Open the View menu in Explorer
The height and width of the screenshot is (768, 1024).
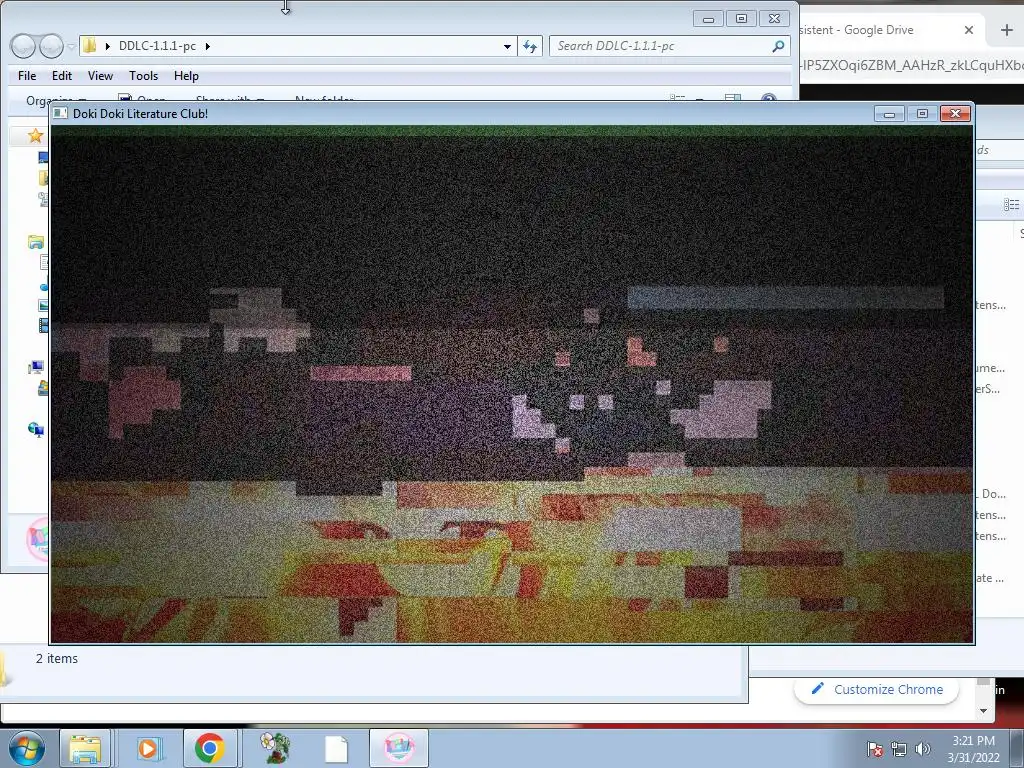pyautogui.click(x=101, y=76)
